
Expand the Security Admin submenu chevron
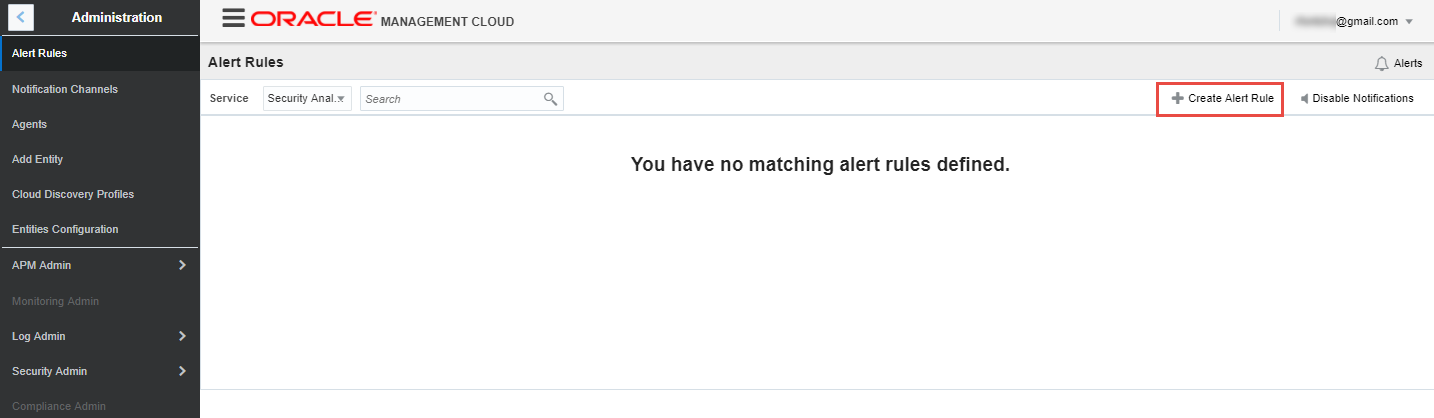[x=182, y=371]
